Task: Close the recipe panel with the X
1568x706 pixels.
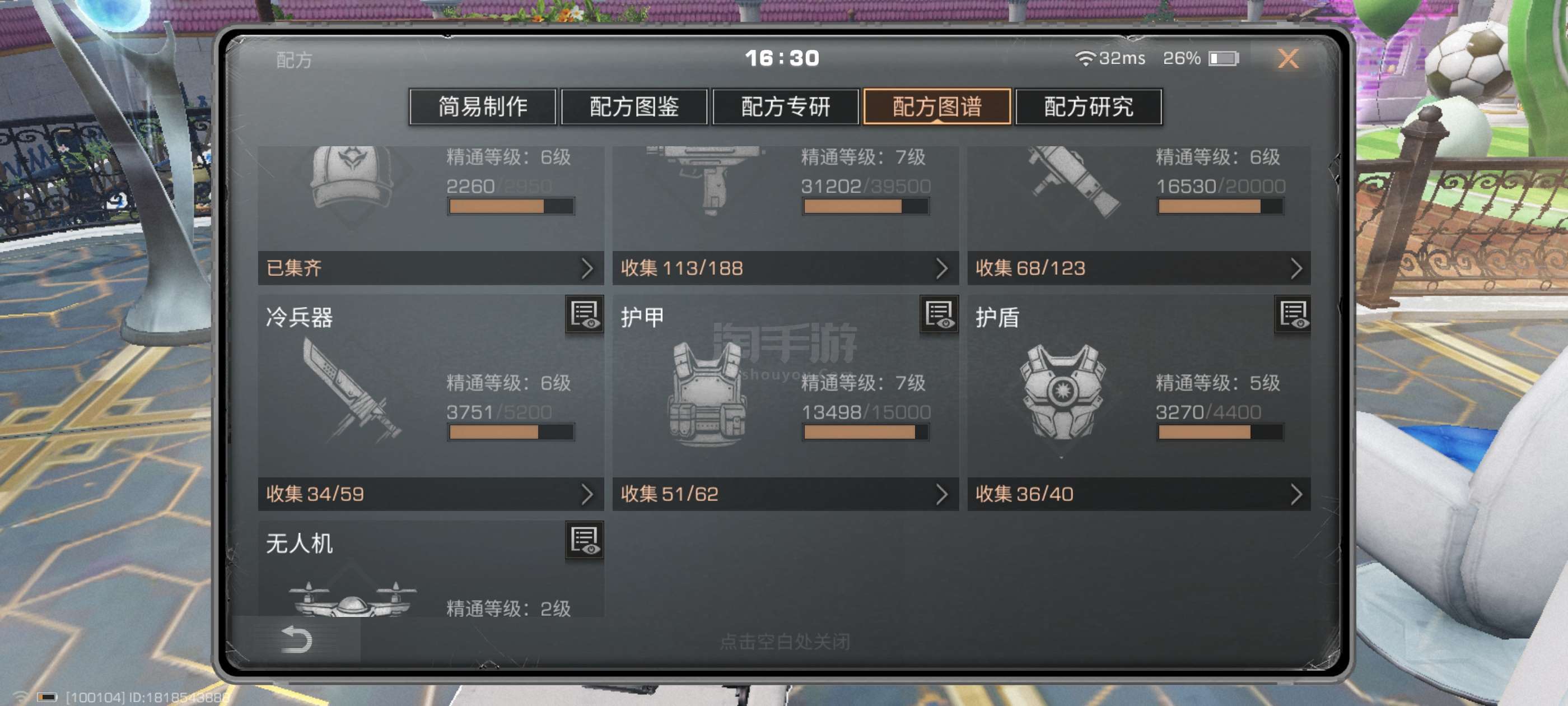Action: coord(1287,58)
